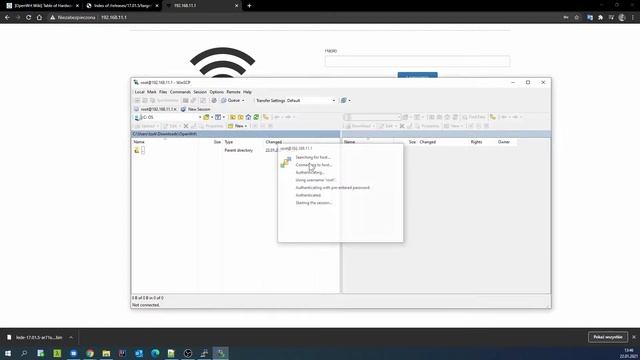This screenshot has height=360, width=640.
Task: Go to local home directory icon
Action: click(248, 117)
